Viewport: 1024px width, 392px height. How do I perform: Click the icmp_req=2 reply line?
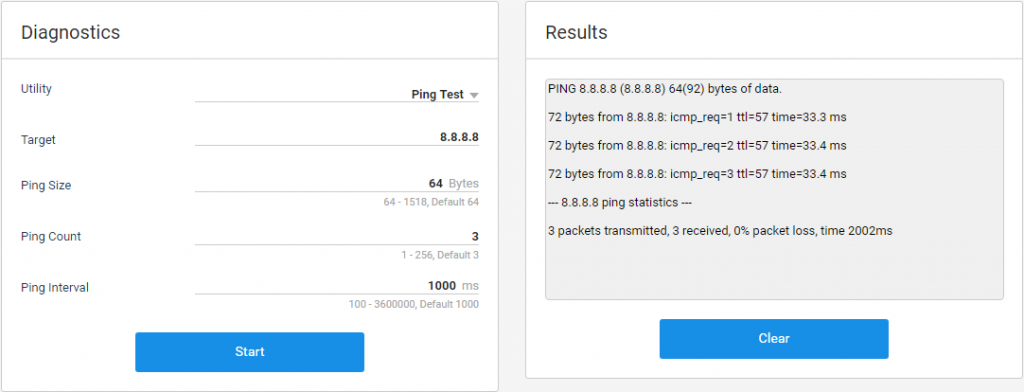pyautogui.click(x=697, y=146)
